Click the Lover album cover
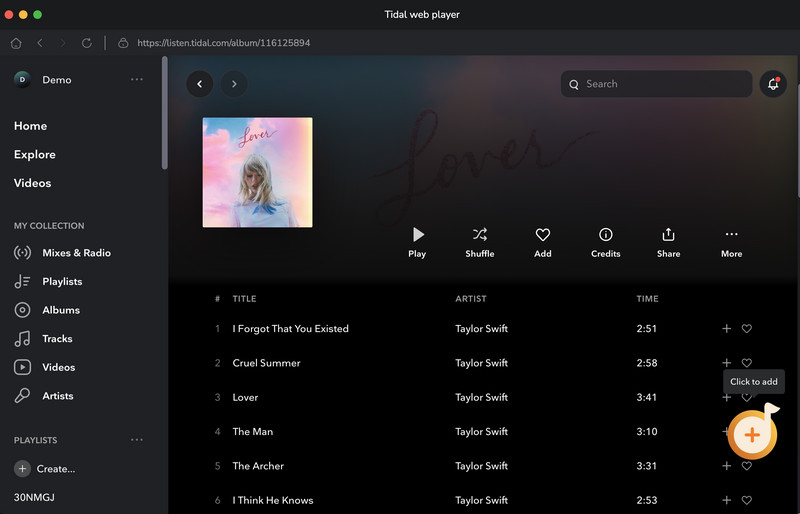Viewport: 800px width, 514px height. coord(258,173)
